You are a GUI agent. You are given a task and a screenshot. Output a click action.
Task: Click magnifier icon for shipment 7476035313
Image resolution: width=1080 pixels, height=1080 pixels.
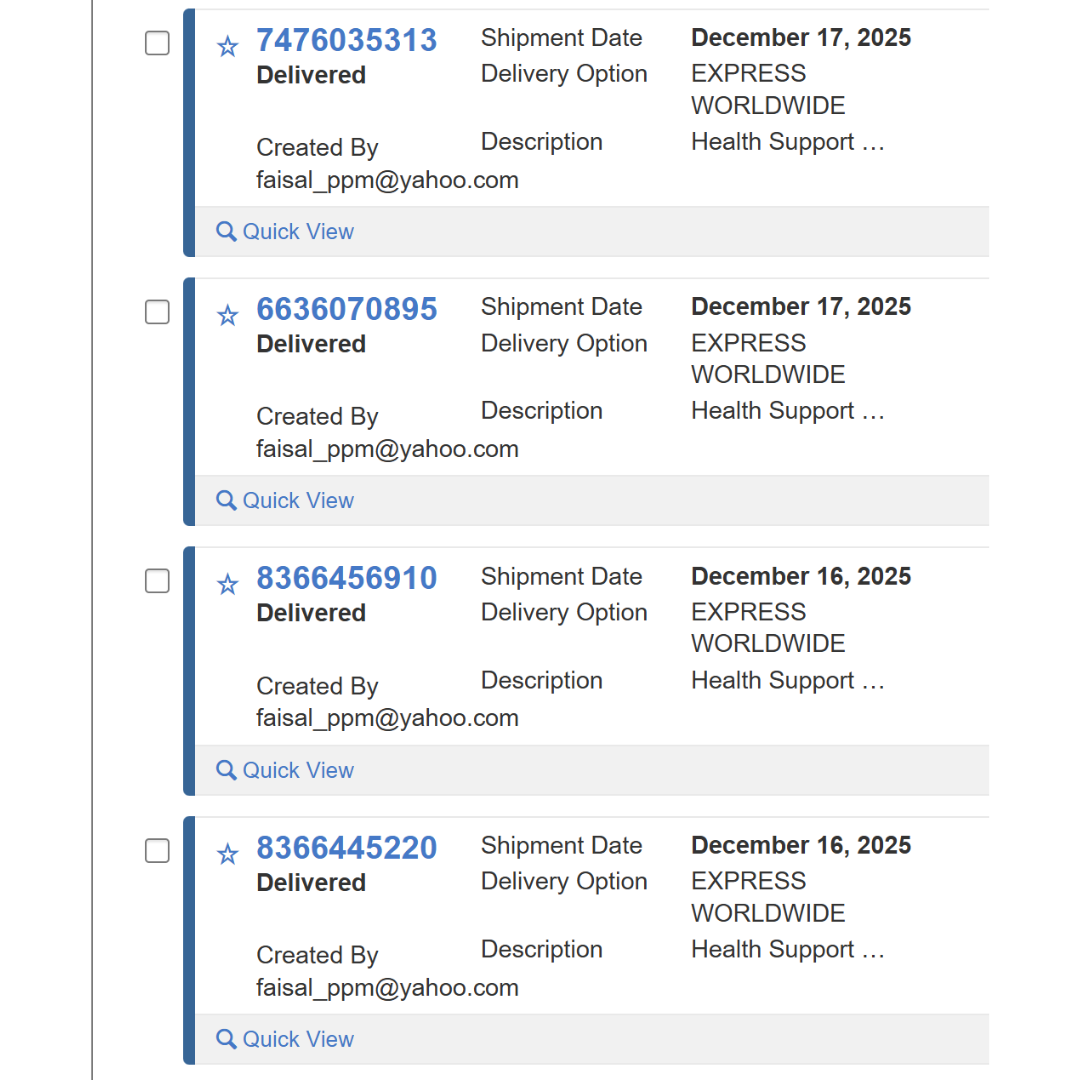pos(226,232)
